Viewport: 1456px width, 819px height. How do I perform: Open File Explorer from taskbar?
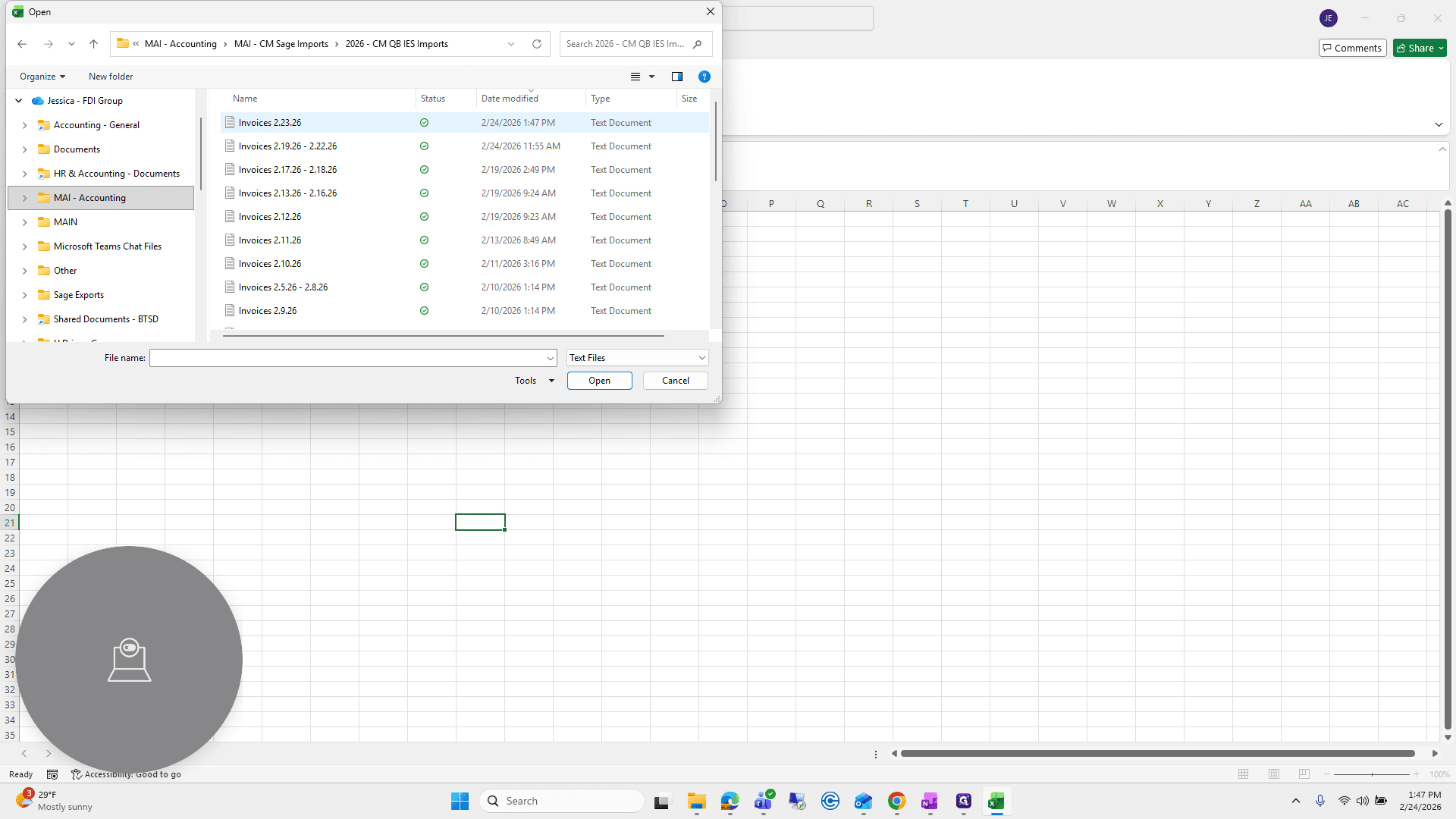click(697, 801)
